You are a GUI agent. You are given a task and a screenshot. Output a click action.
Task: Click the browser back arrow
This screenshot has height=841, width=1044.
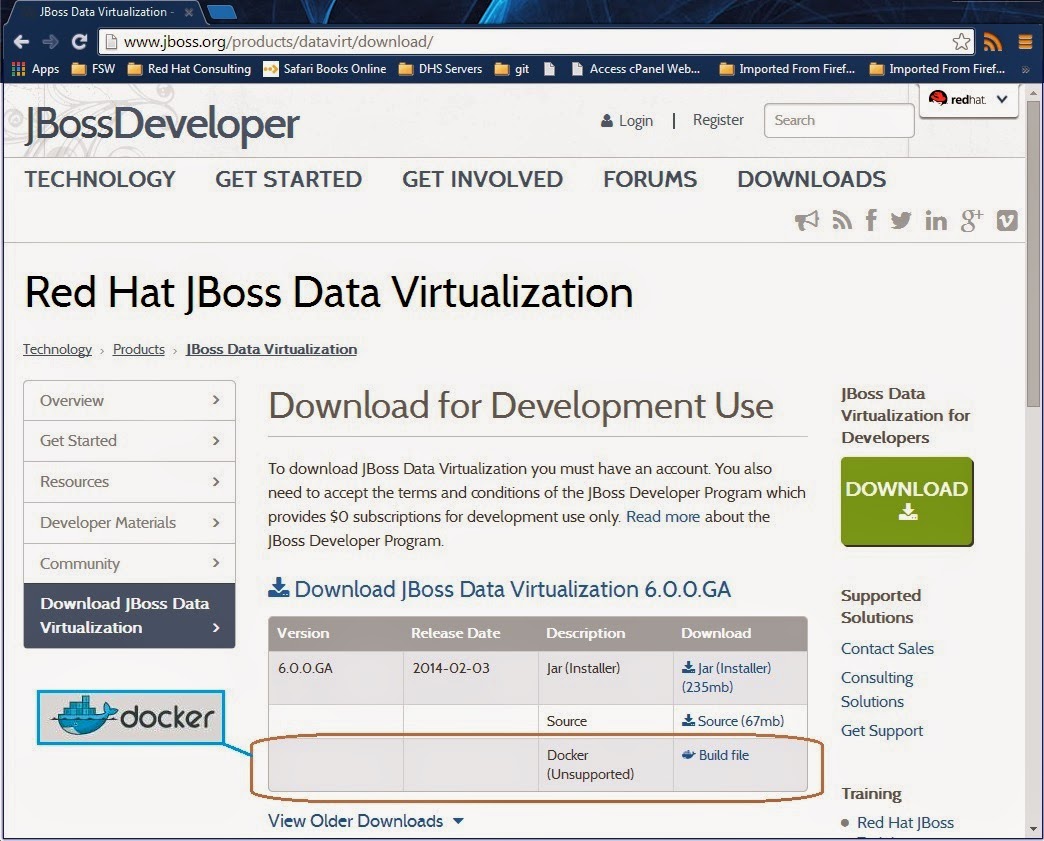pos(21,42)
